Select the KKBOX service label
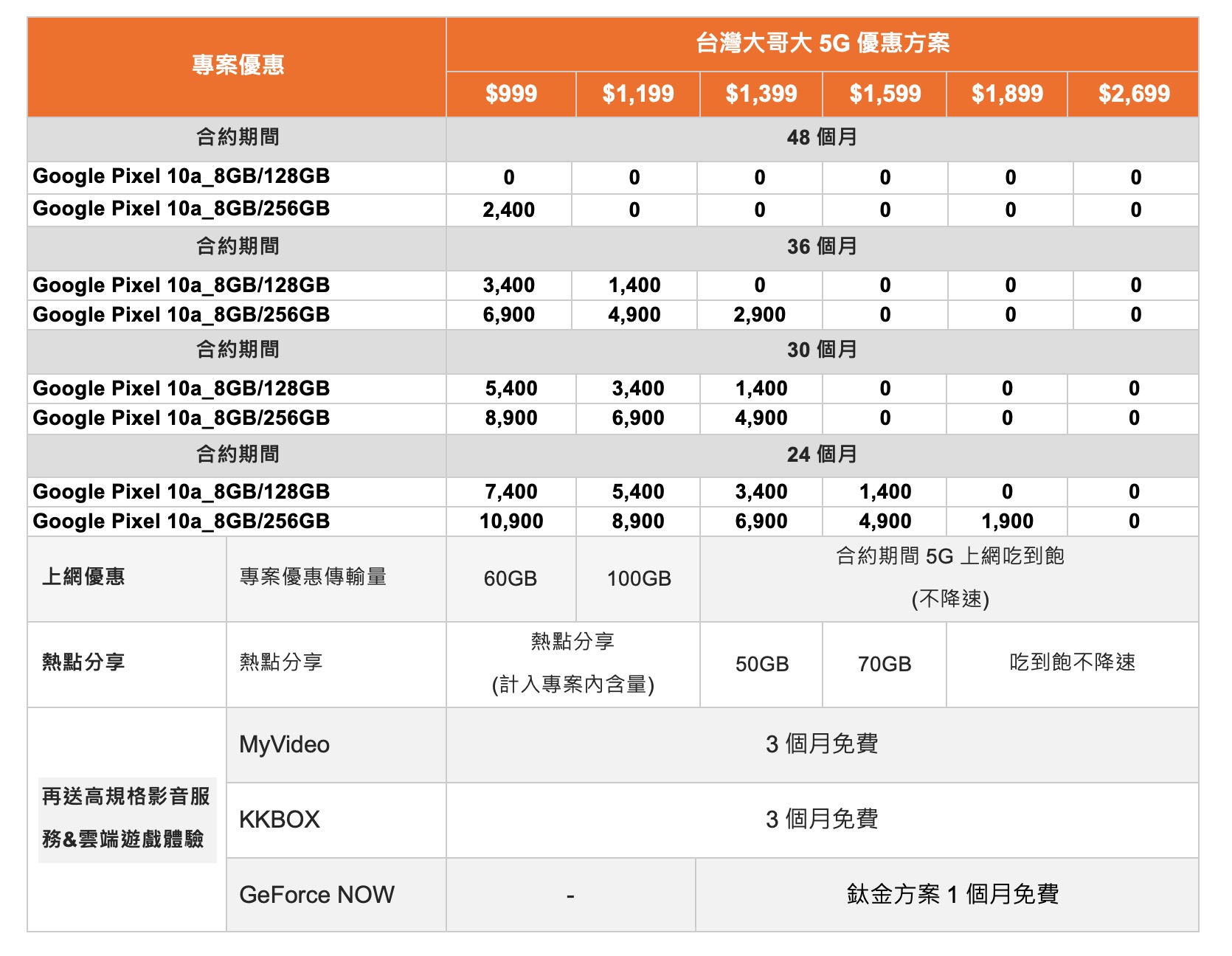This screenshot has height=956, width=1232. (x=280, y=820)
